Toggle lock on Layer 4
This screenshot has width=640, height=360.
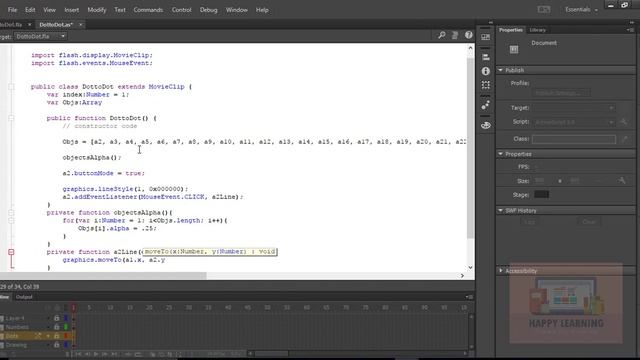pos(57,318)
